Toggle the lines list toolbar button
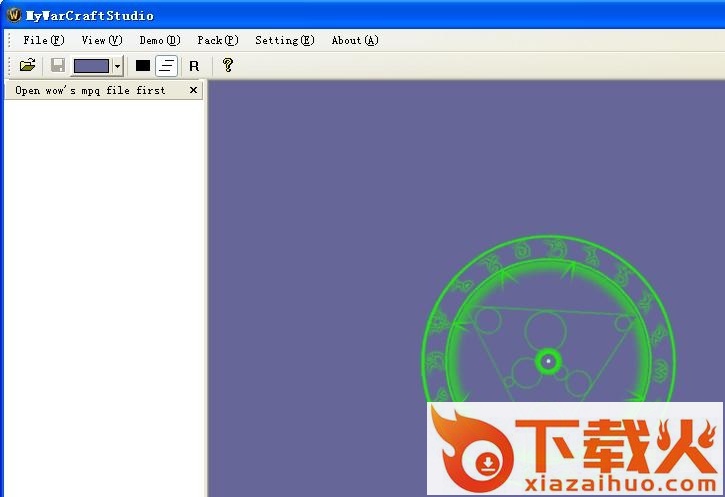This screenshot has width=725, height=497. (166, 66)
